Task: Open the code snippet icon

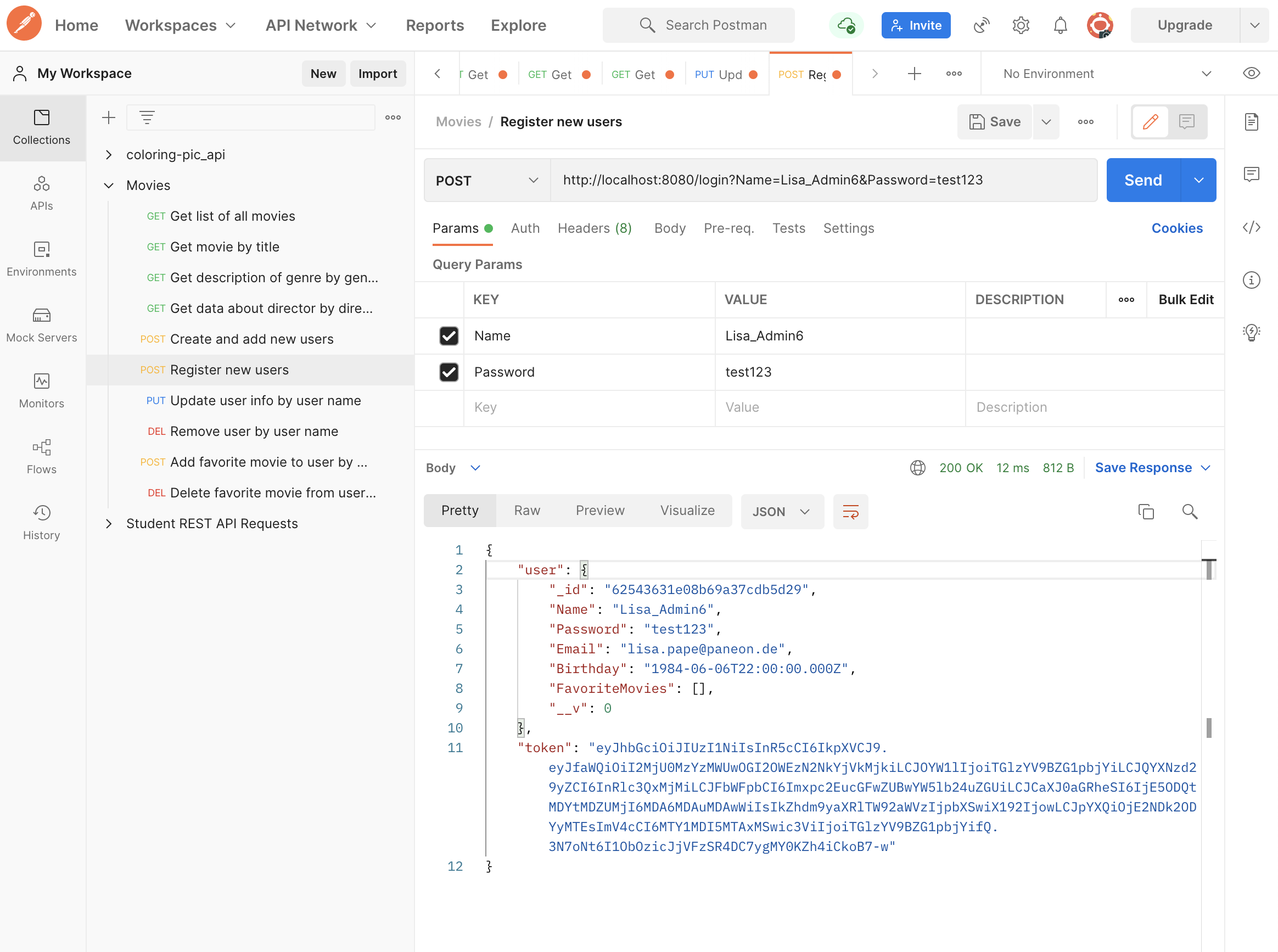Action: pyautogui.click(x=1251, y=227)
